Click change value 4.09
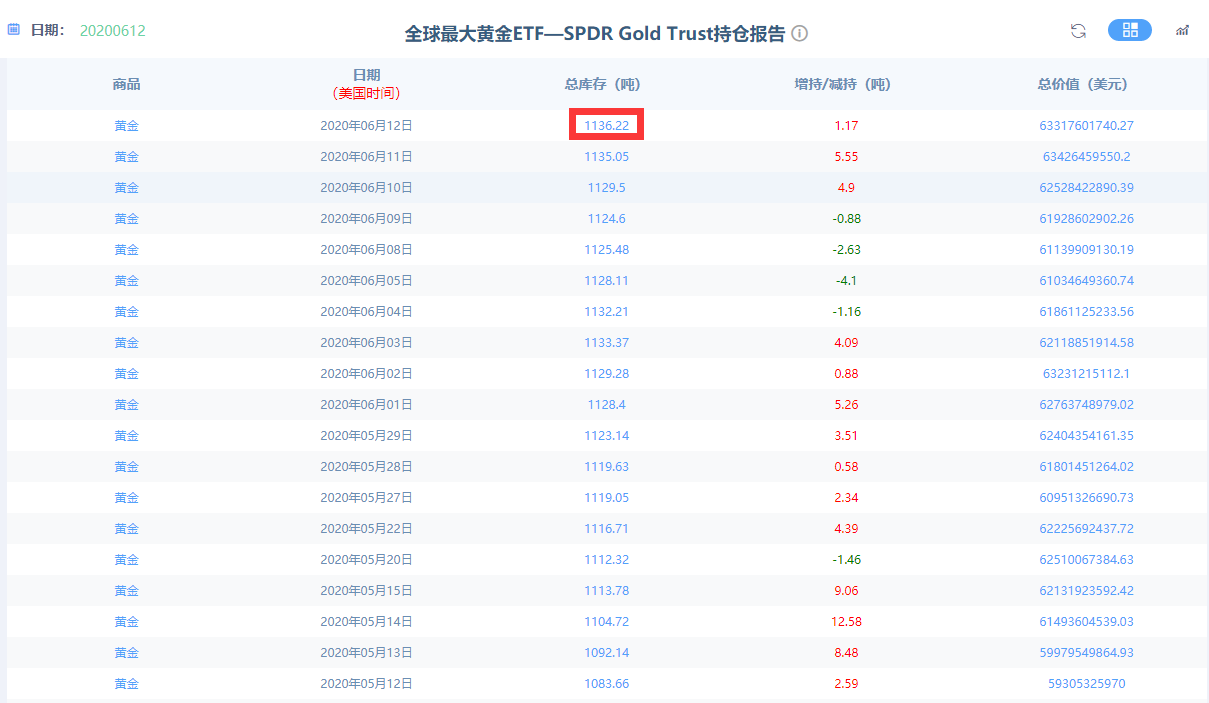This screenshot has width=1209, height=703. tap(847, 343)
